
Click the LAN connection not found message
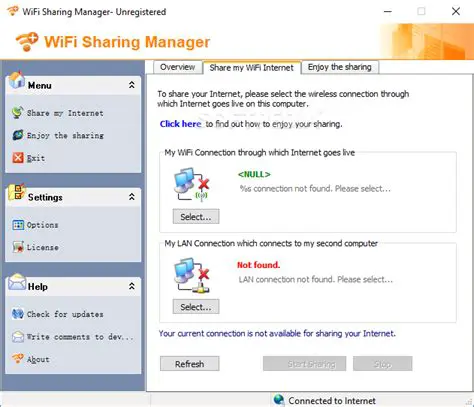tap(315, 279)
